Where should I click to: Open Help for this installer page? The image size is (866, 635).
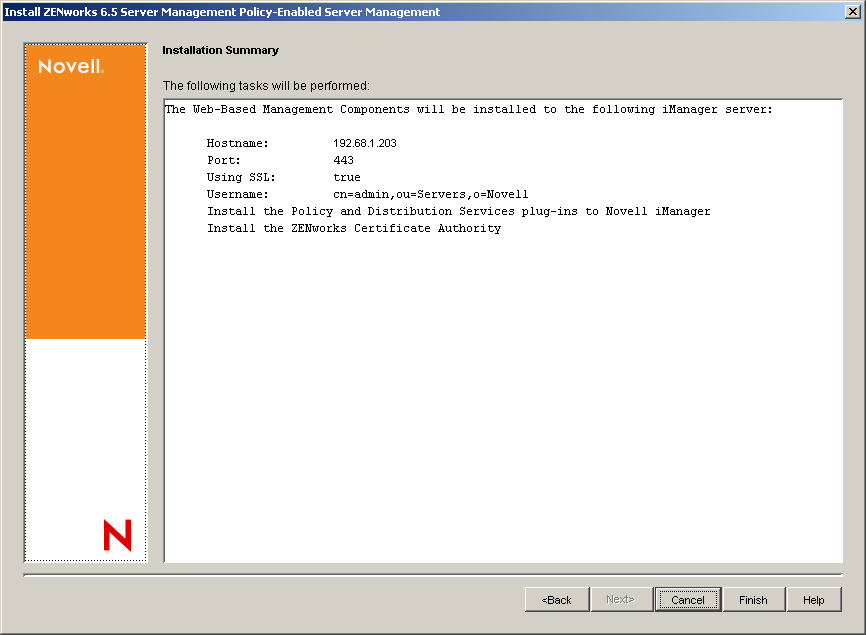(814, 600)
